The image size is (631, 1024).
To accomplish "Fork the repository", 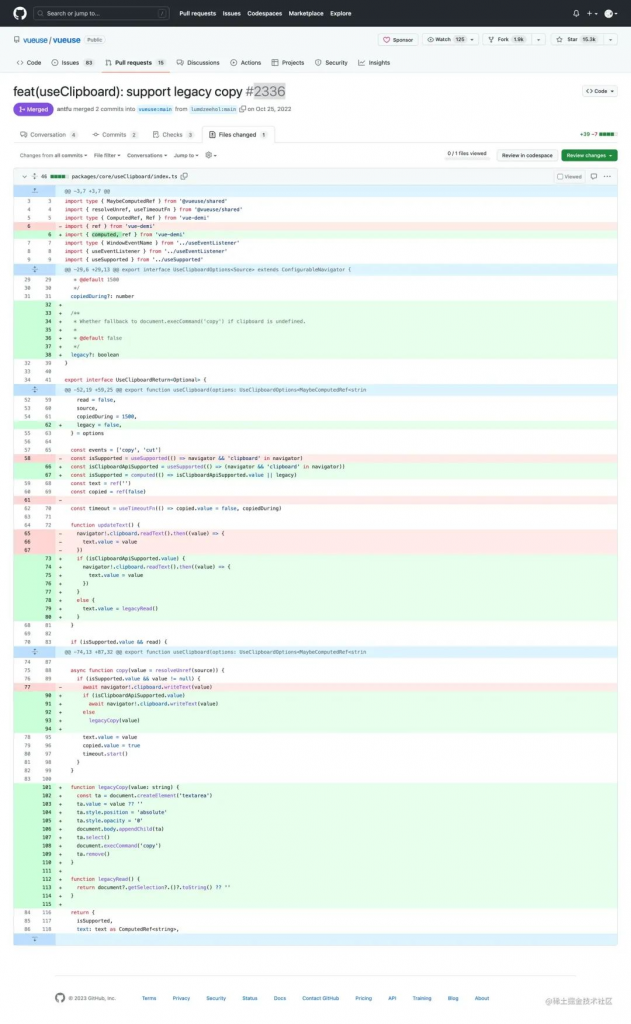I will 507,40.
